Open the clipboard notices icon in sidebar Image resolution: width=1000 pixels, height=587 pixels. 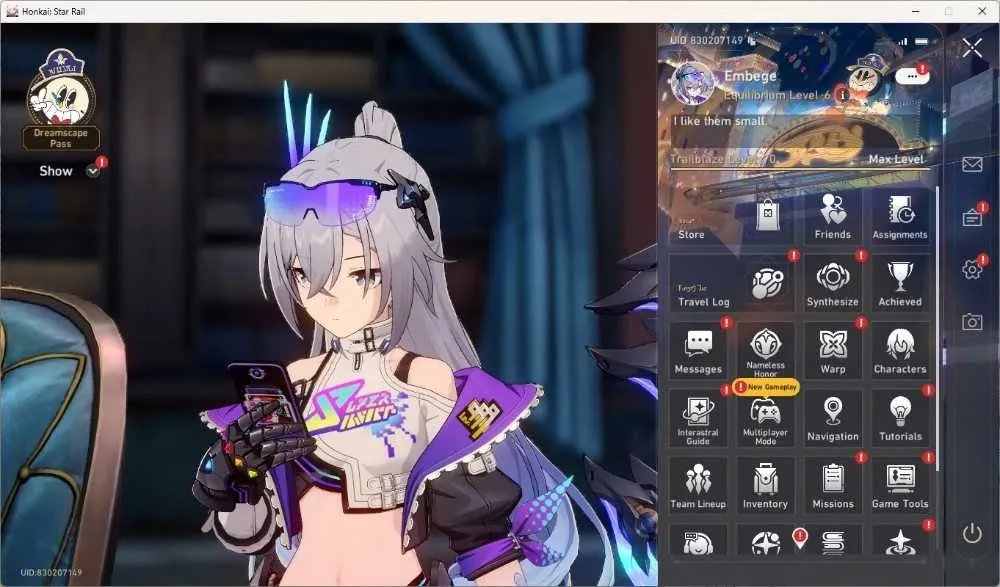tap(972, 218)
